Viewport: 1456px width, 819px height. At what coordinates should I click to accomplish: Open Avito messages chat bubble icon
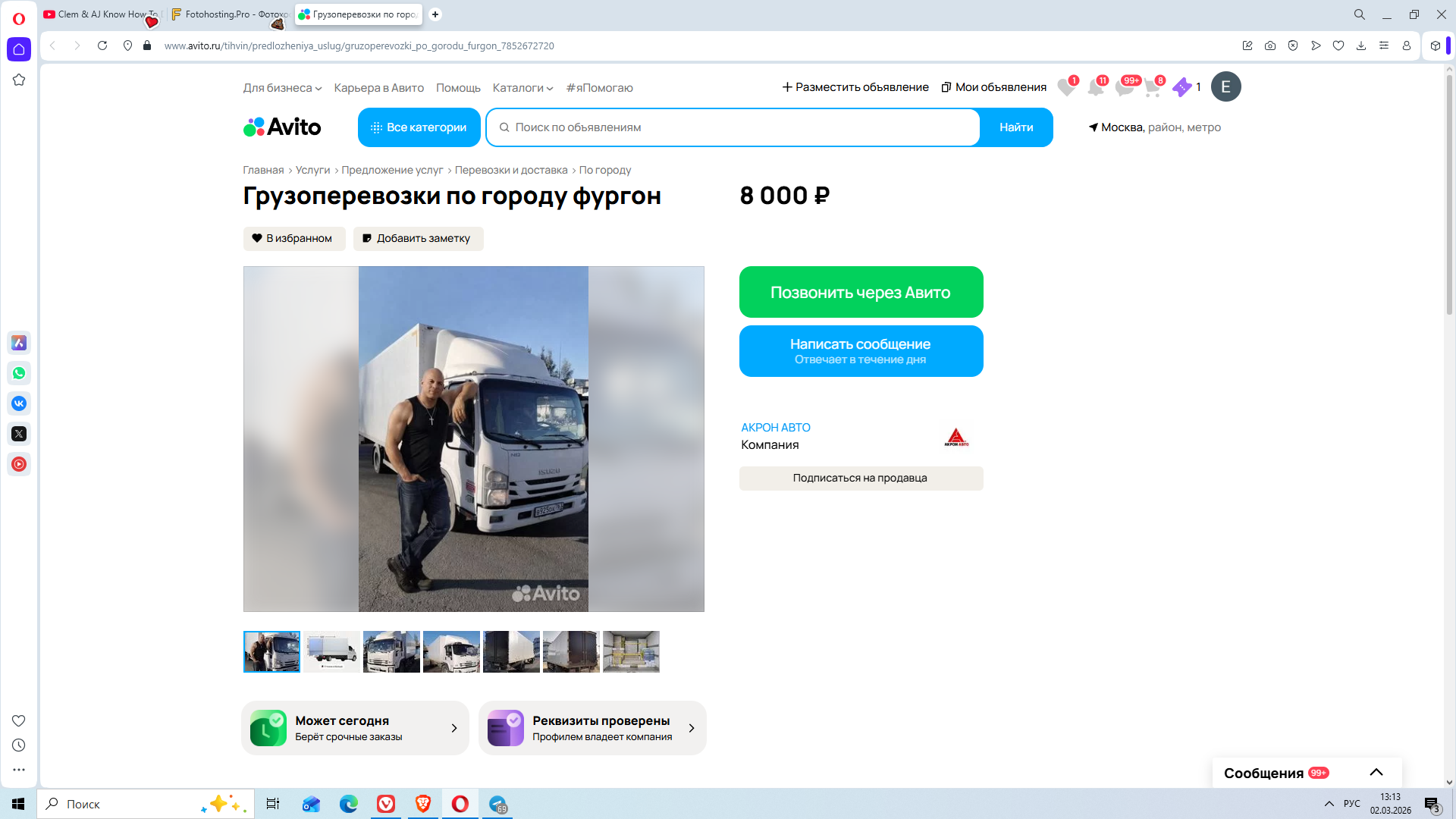coord(1124,88)
